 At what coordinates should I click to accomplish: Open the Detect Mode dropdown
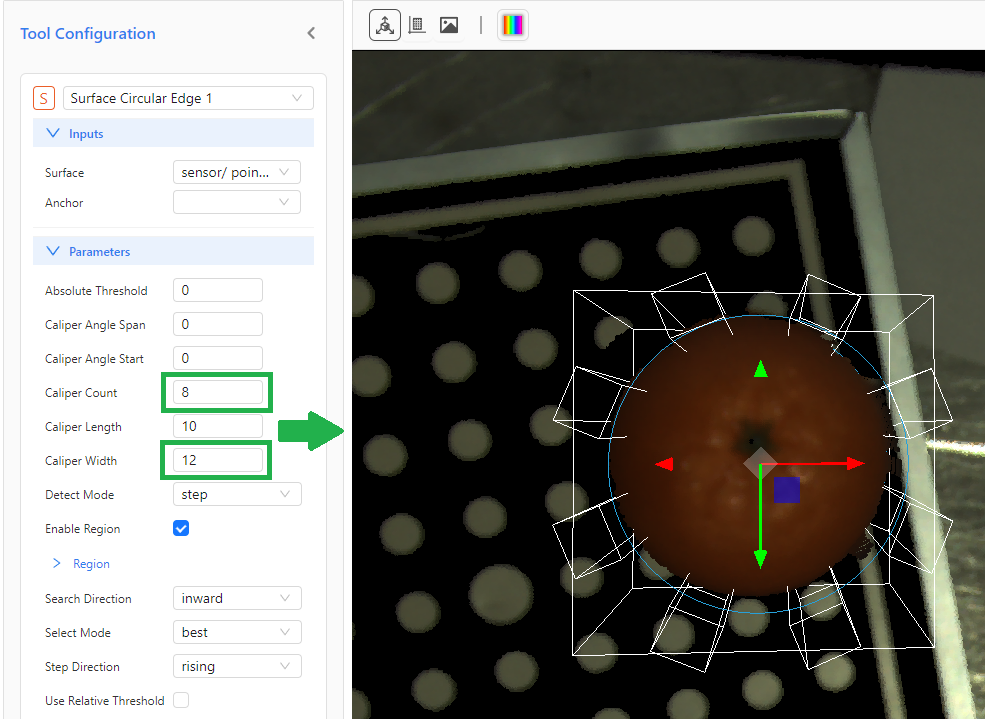pyautogui.click(x=237, y=494)
